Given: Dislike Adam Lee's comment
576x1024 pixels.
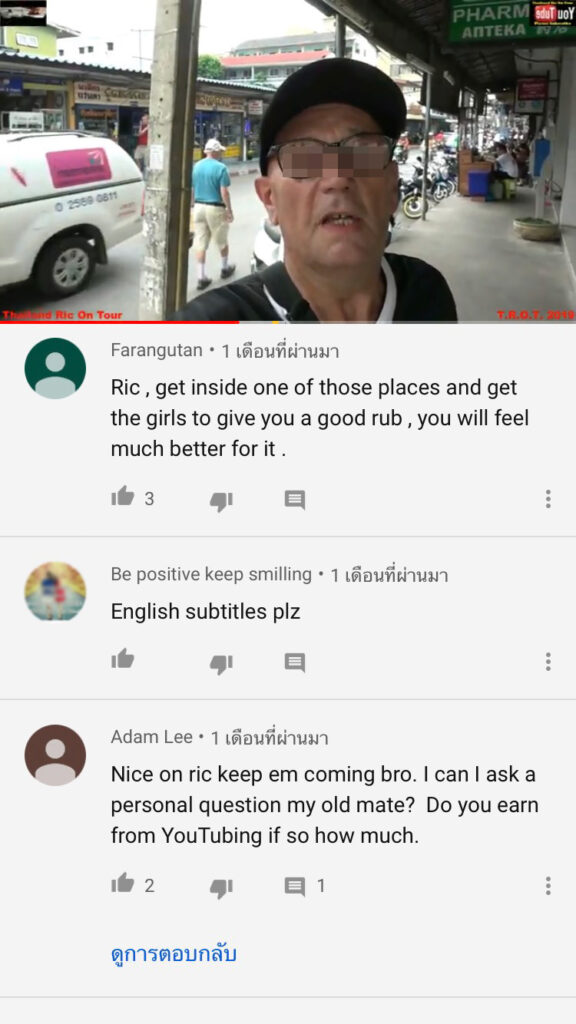Looking at the screenshot, I should coord(221,888).
